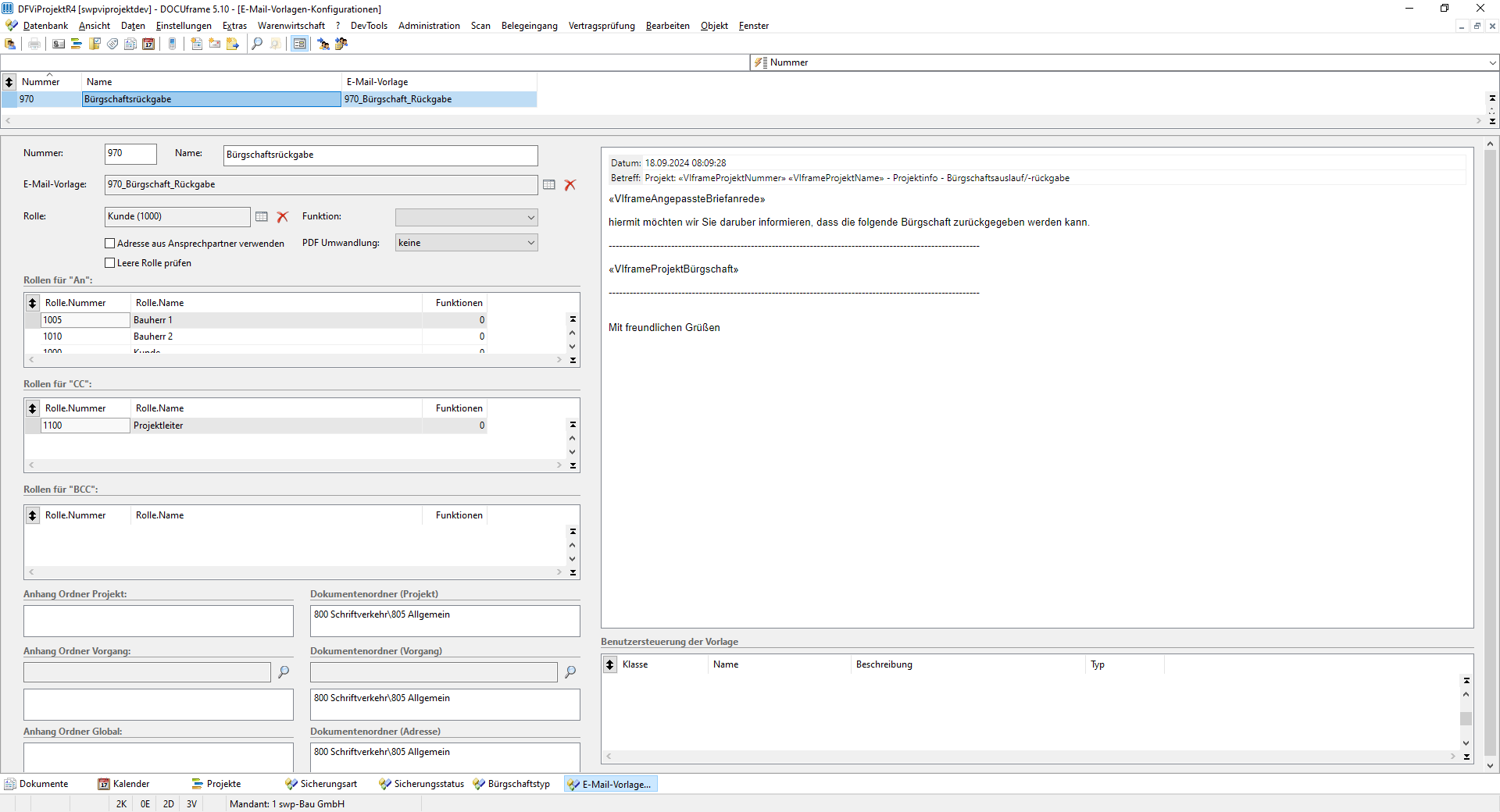Expand the Nummer sort dropdown at top right
This screenshot has height=812, width=1500.
1492,62
